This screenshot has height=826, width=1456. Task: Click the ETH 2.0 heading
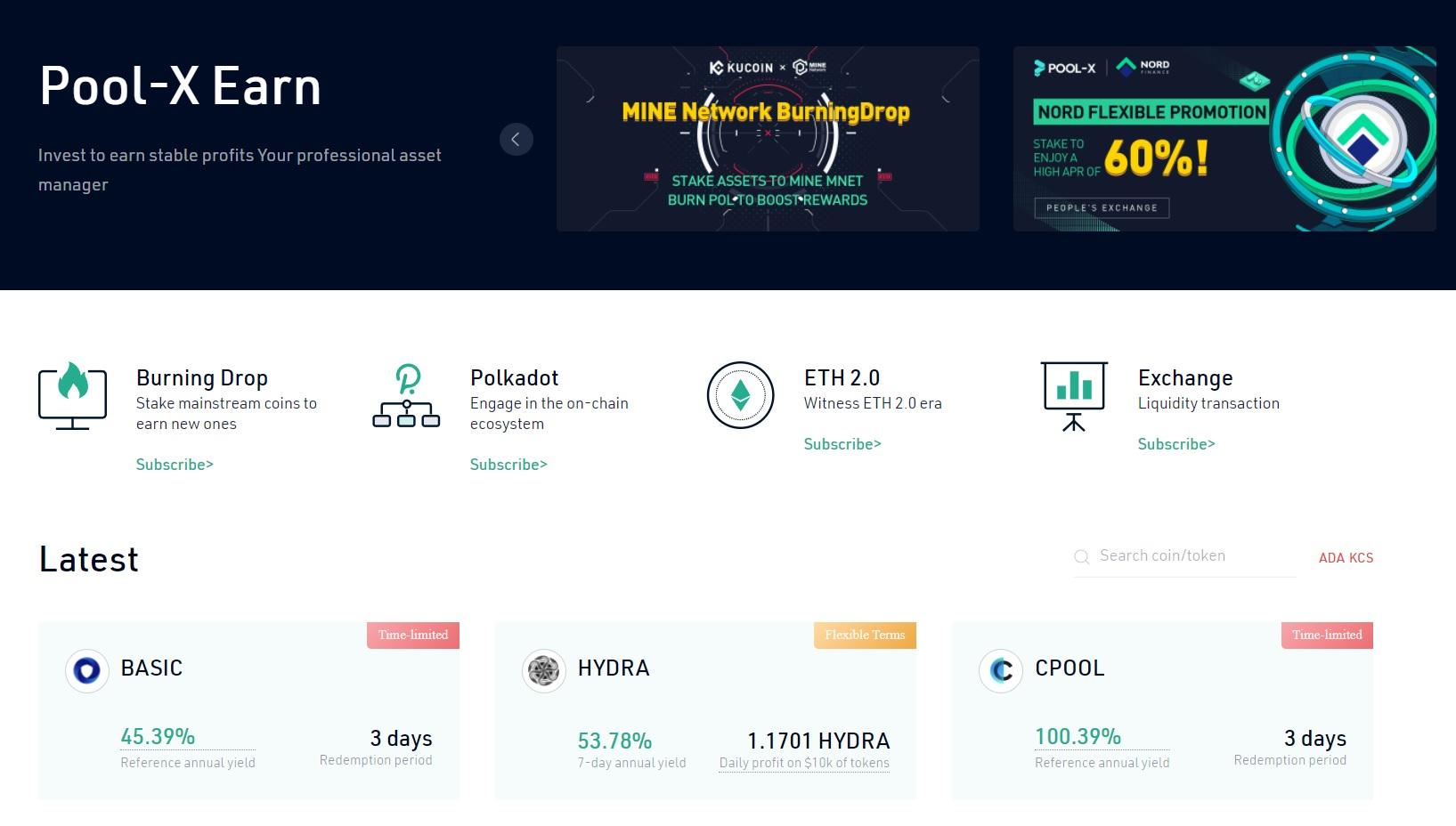(x=842, y=378)
